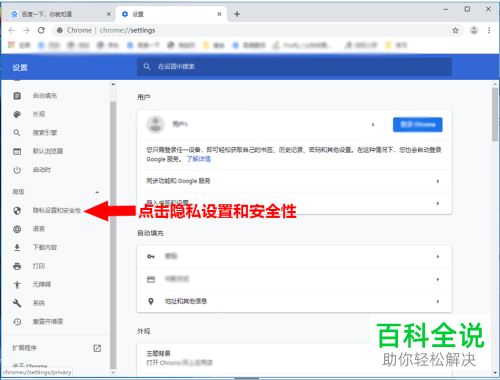Open Appearance palette icon in sidebar

click(17, 114)
